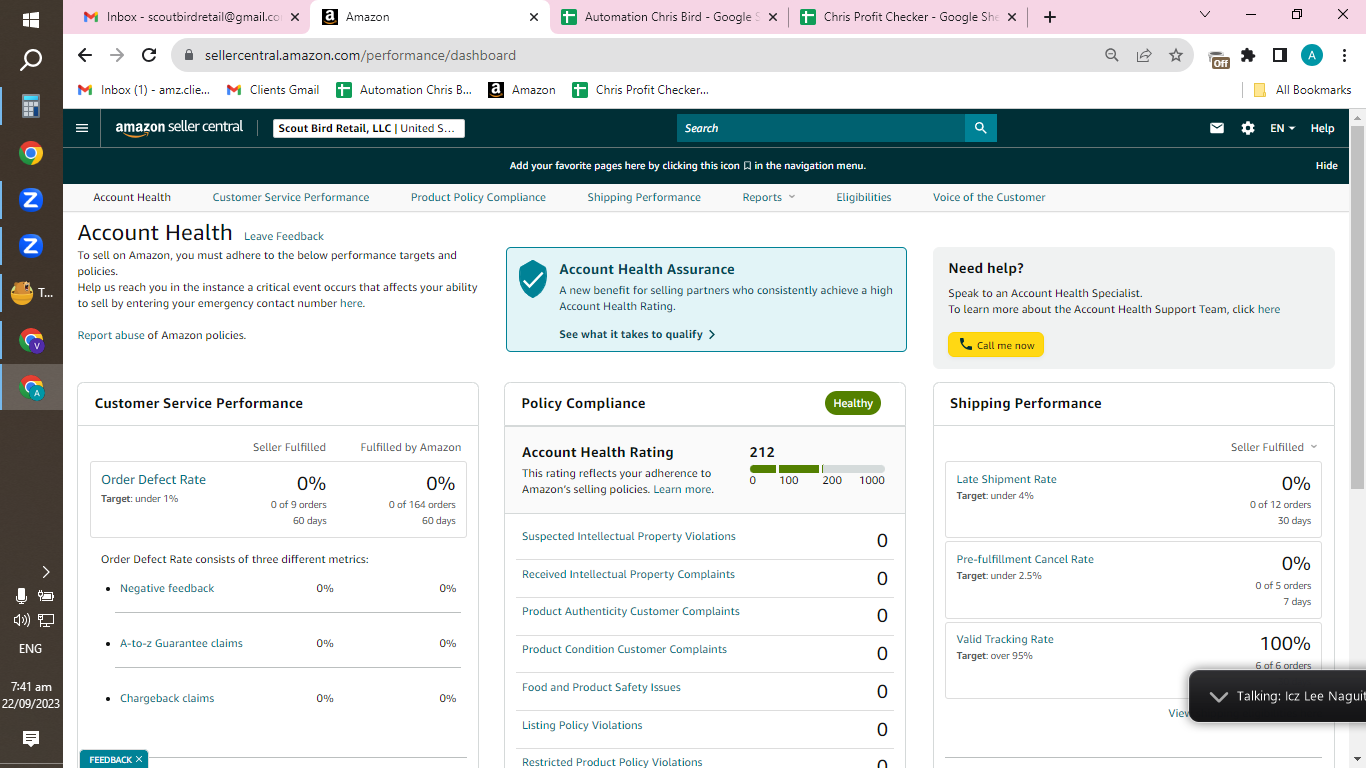This screenshot has width=1366, height=768.
Task: Open the Order Defect Rate link
Action: [x=153, y=480]
